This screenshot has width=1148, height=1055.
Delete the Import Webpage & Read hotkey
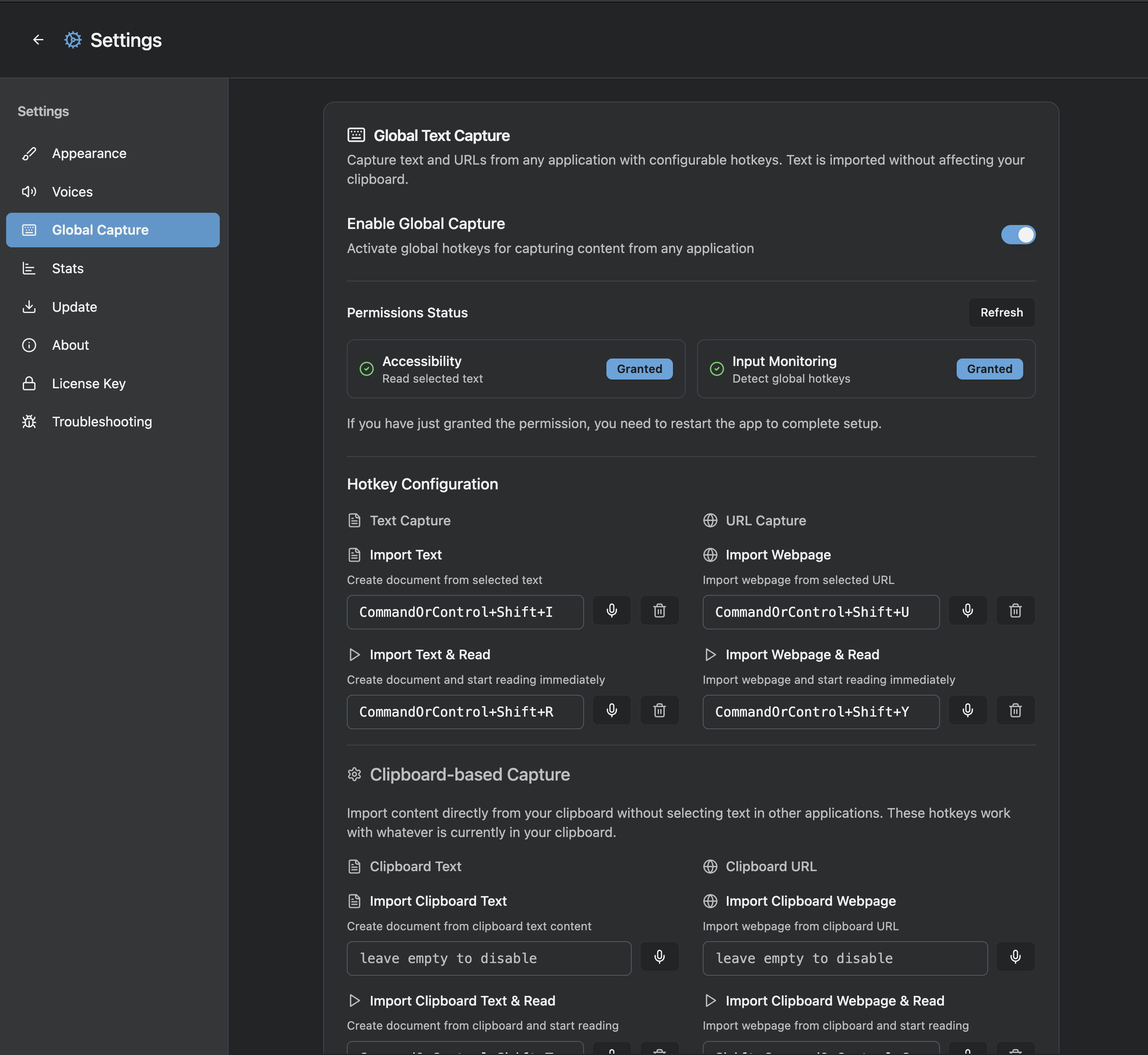[x=1015, y=711]
